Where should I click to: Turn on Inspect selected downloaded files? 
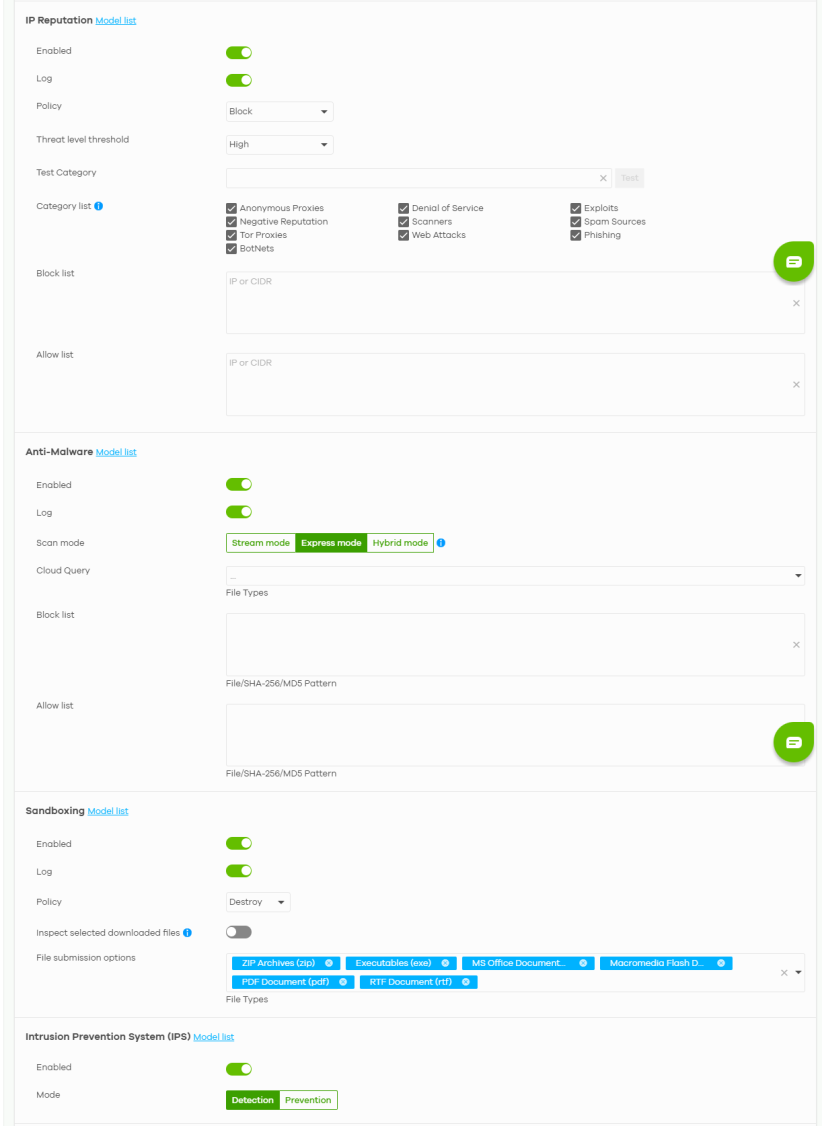click(x=239, y=932)
